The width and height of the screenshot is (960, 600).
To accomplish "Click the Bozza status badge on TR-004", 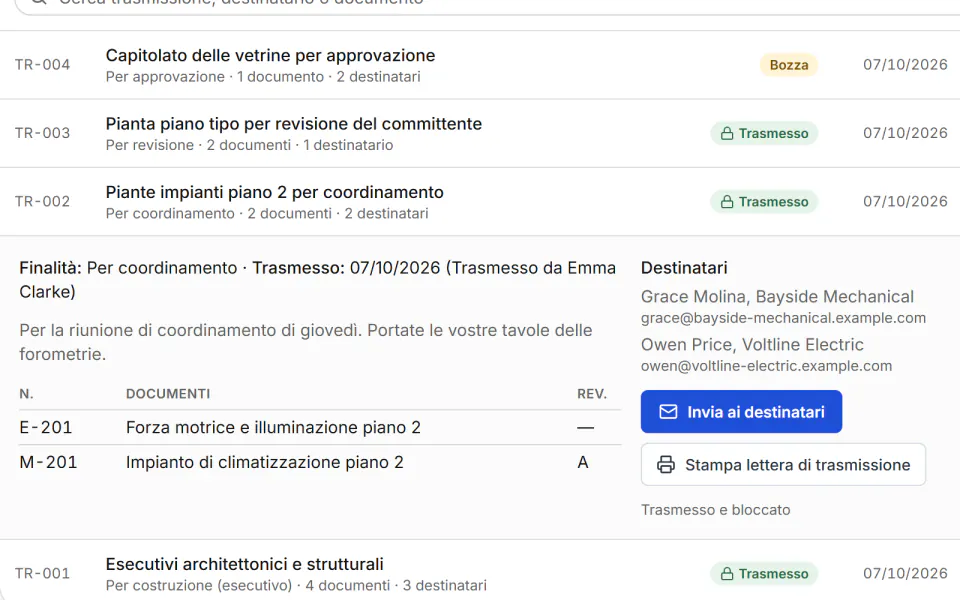I will (x=789, y=65).
